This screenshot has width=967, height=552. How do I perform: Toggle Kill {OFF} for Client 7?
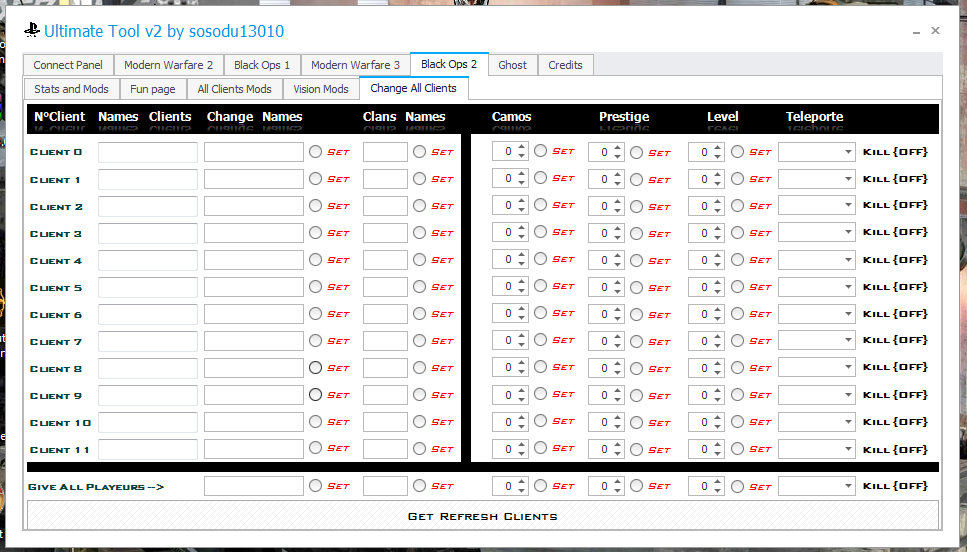point(895,340)
